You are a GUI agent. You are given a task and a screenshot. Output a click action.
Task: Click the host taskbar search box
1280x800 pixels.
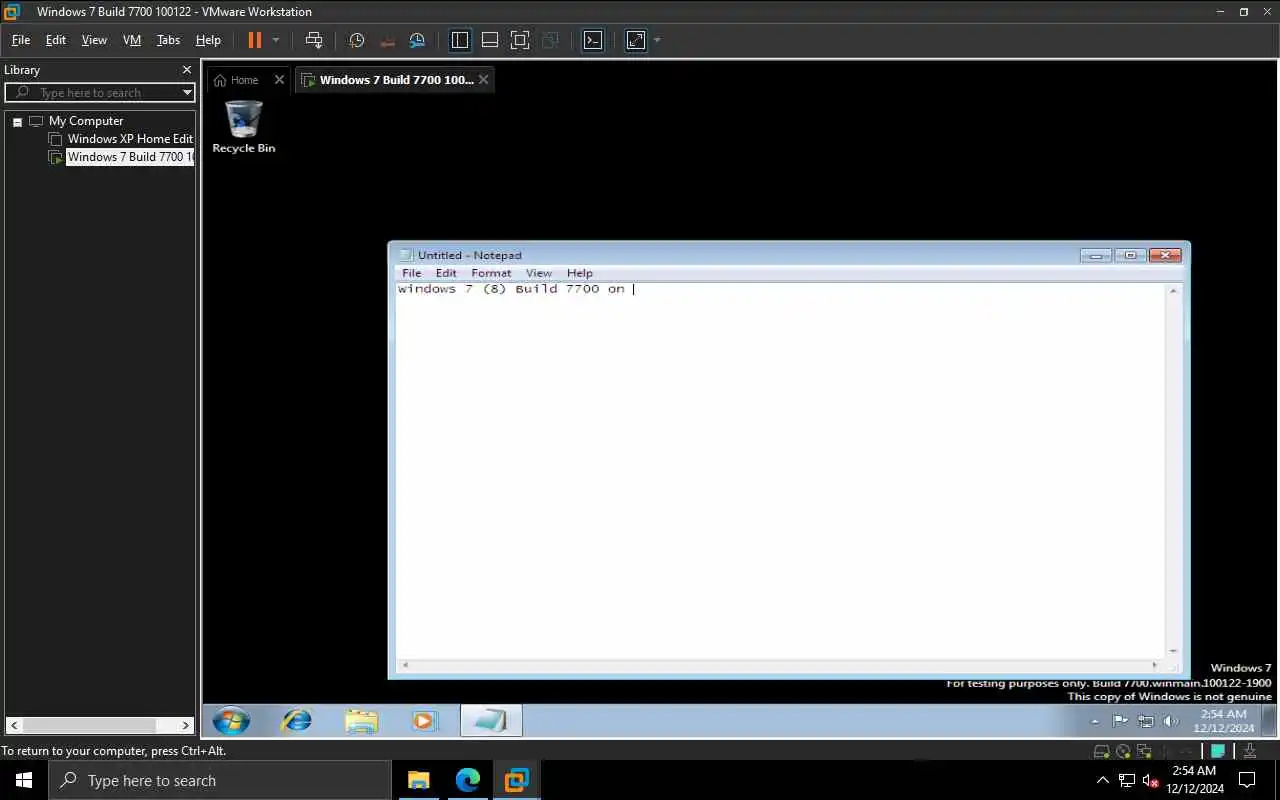click(220, 780)
